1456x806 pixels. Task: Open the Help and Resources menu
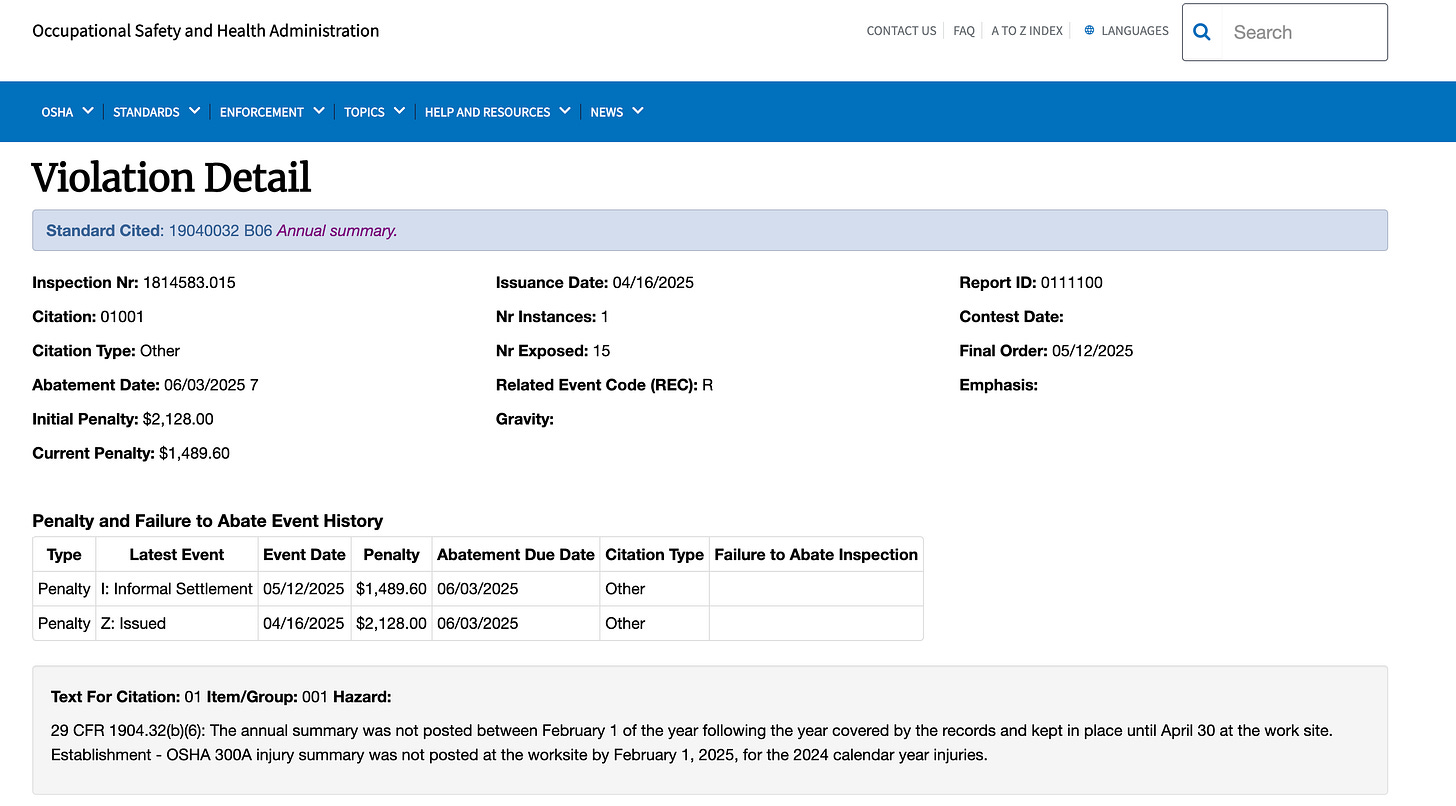click(x=487, y=112)
